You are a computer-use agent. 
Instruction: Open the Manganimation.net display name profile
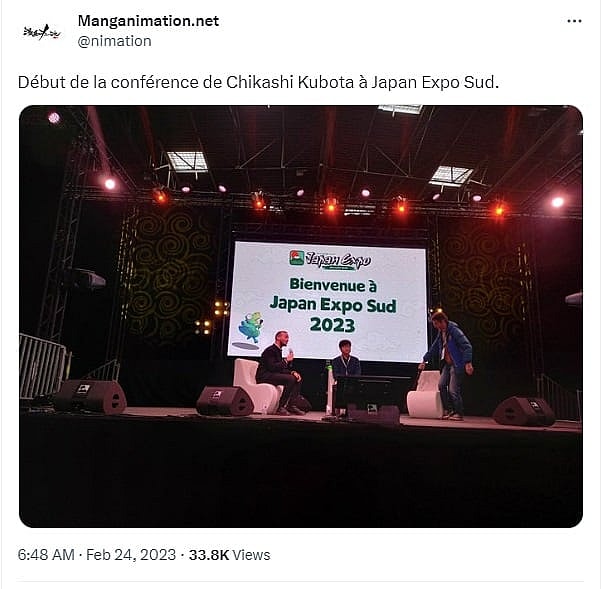(x=148, y=21)
